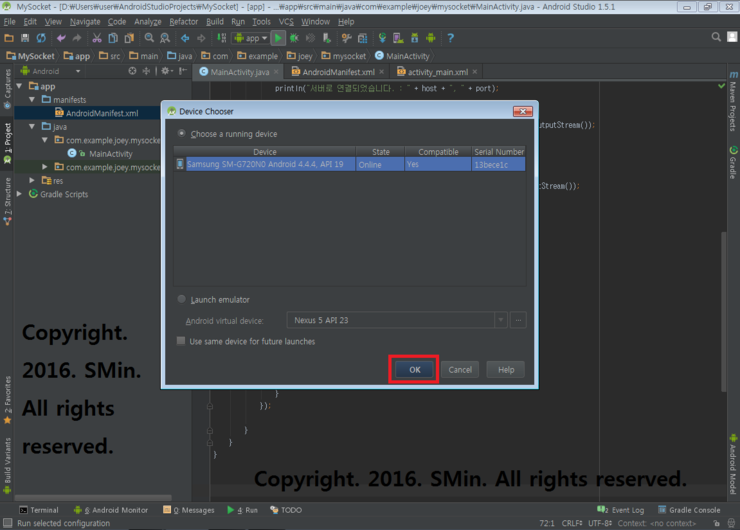Viewport: 740px width, 530px height.
Task: Open the Refactor menu
Action: pos(184,22)
